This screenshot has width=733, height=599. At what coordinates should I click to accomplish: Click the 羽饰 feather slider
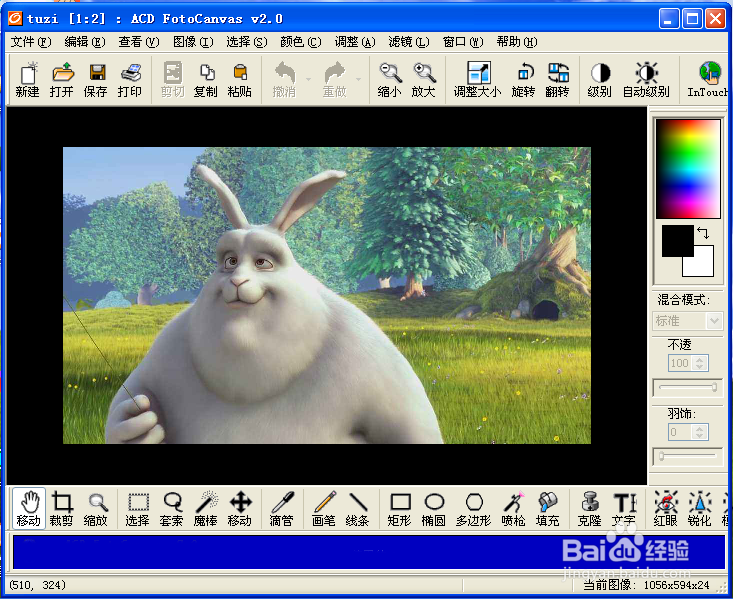click(x=688, y=456)
